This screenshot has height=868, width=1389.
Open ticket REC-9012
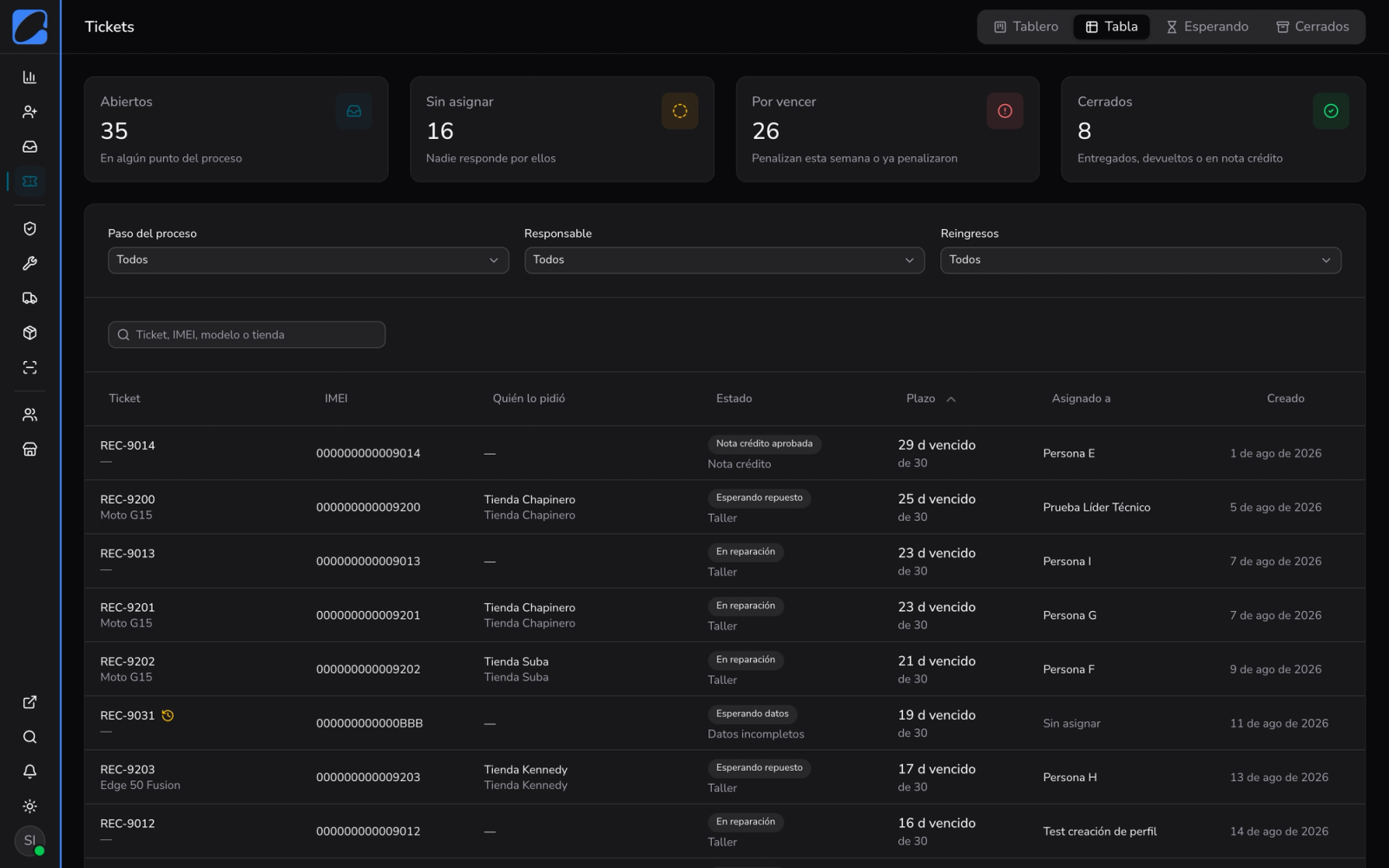click(x=128, y=824)
